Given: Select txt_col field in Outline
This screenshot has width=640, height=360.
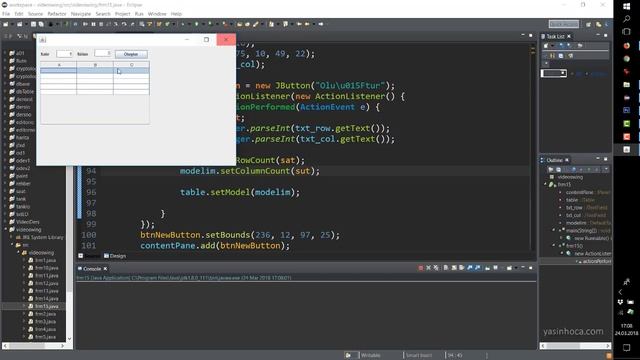Looking at the screenshot, I should (x=573, y=215).
